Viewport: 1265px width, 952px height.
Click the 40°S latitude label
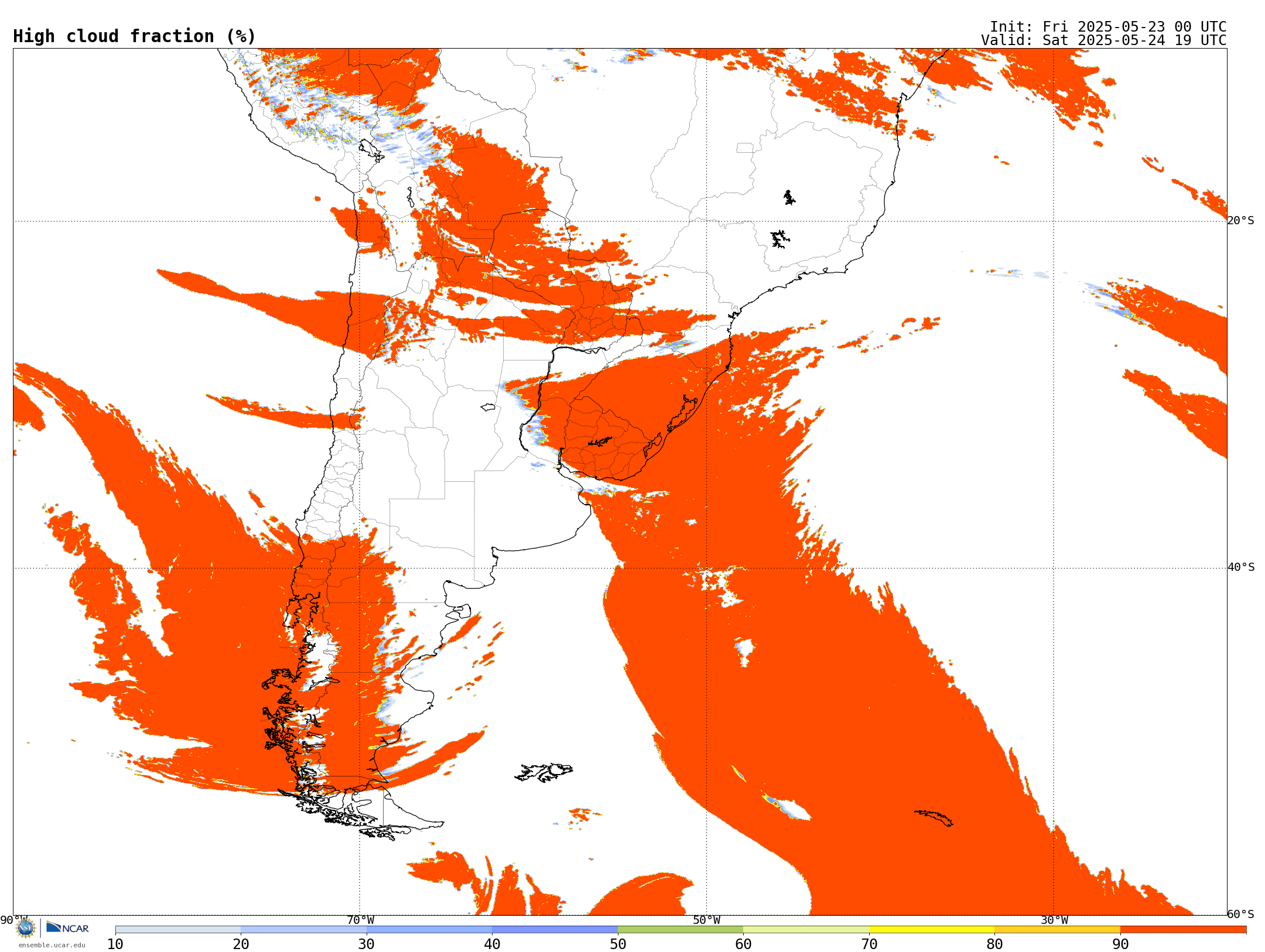coord(1241,567)
